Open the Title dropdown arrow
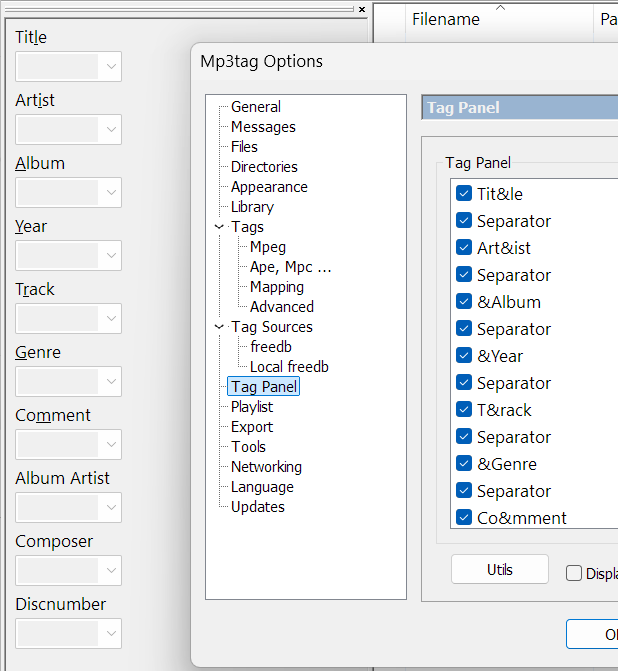This screenshot has height=671, width=618. pyautogui.click(x=111, y=66)
